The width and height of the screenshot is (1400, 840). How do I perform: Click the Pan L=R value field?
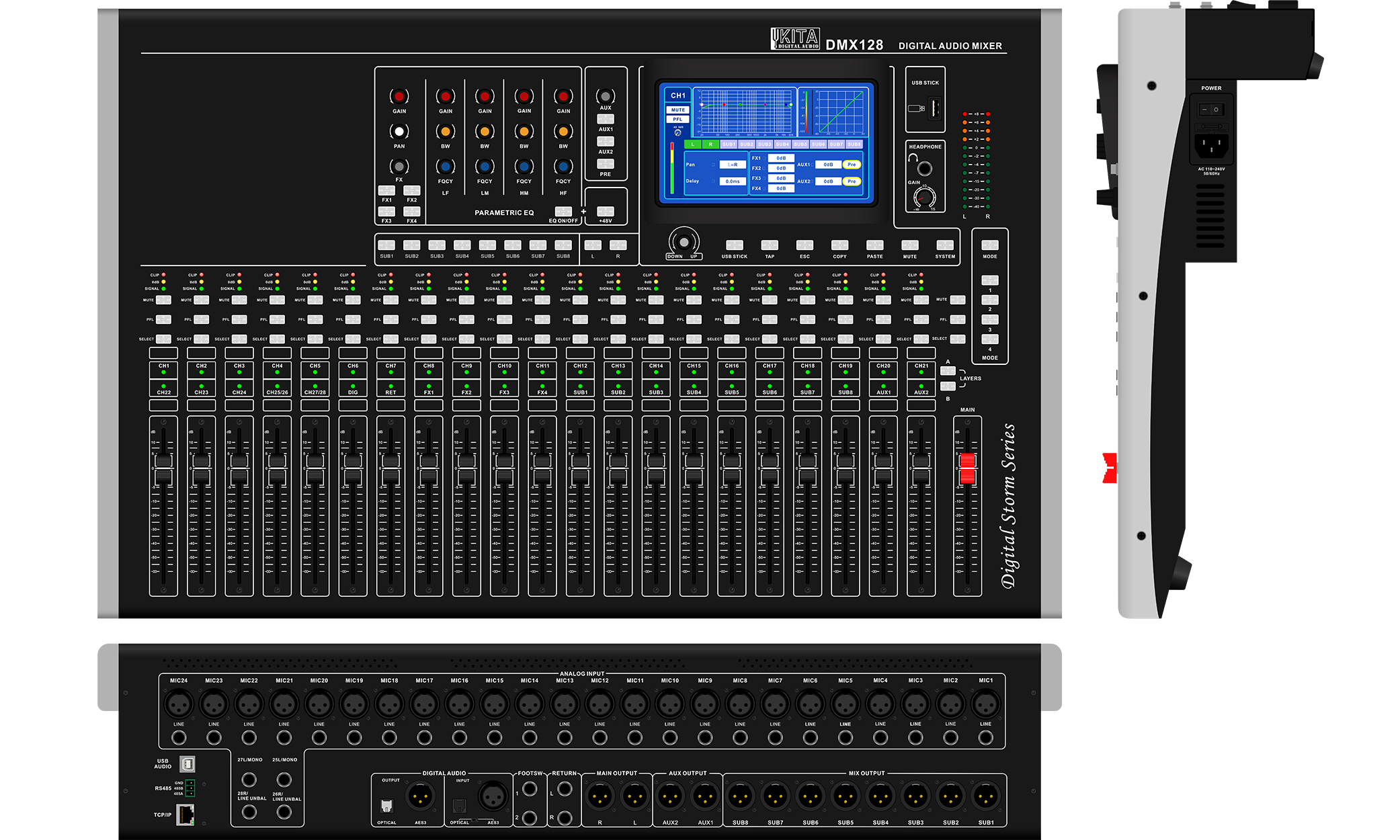733,165
